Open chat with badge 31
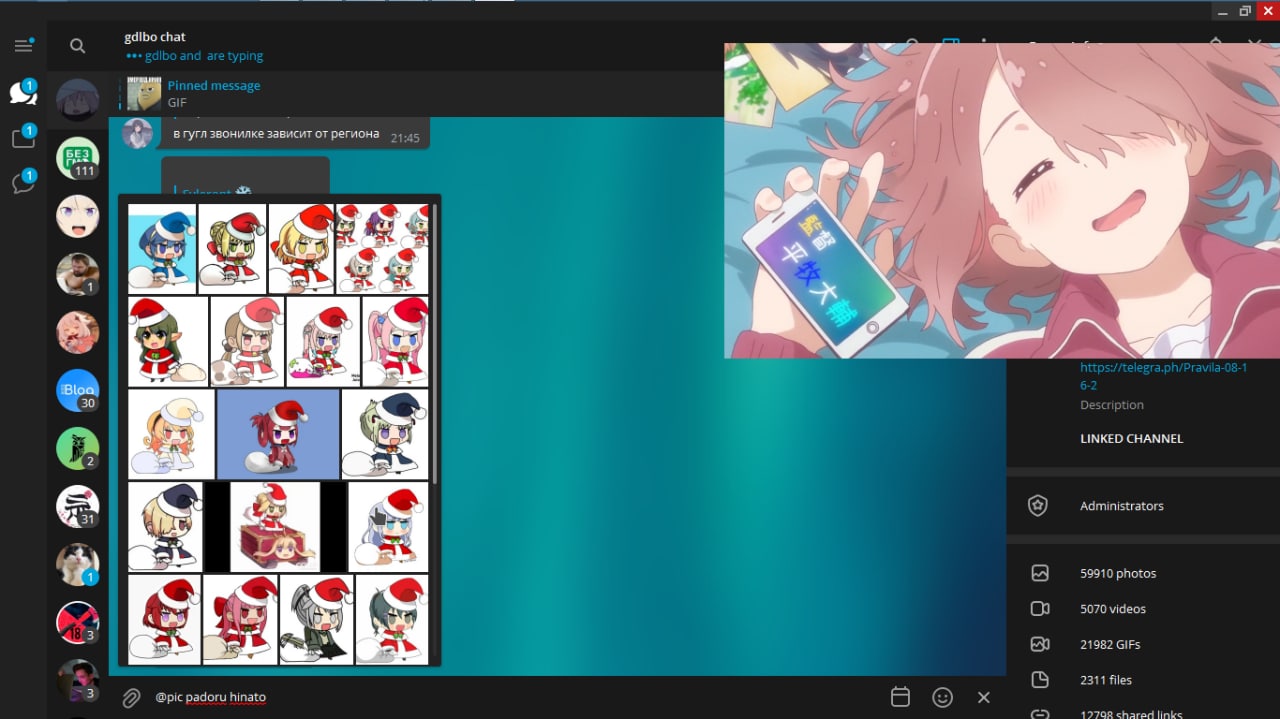Viewport: 1280px width, 719px height. click(78, 507)
